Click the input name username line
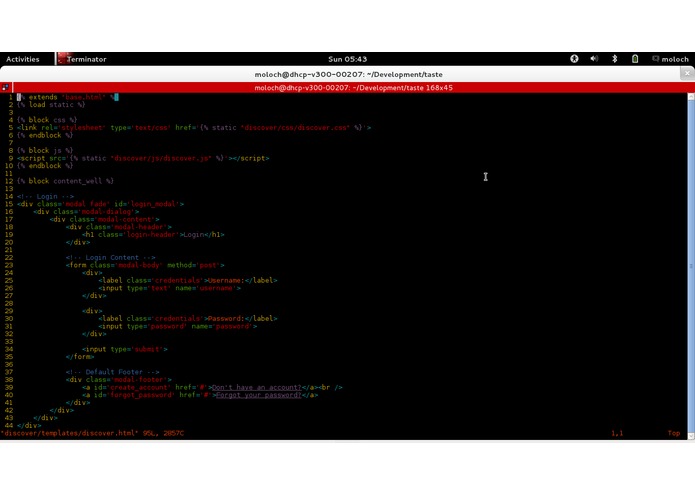Viewport: 695px width, 494px height. (x=169, y=288)
